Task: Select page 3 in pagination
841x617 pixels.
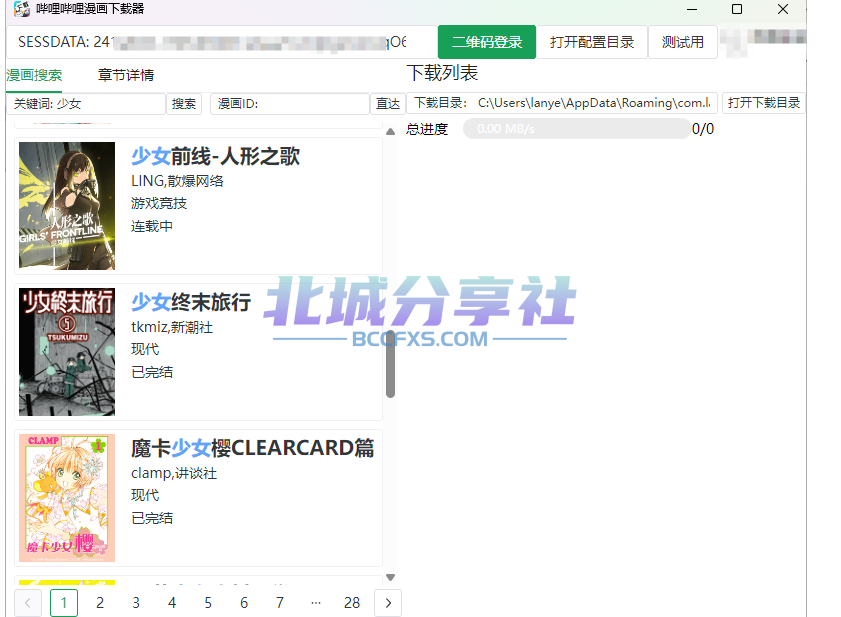Action: [x=136, y=603]
